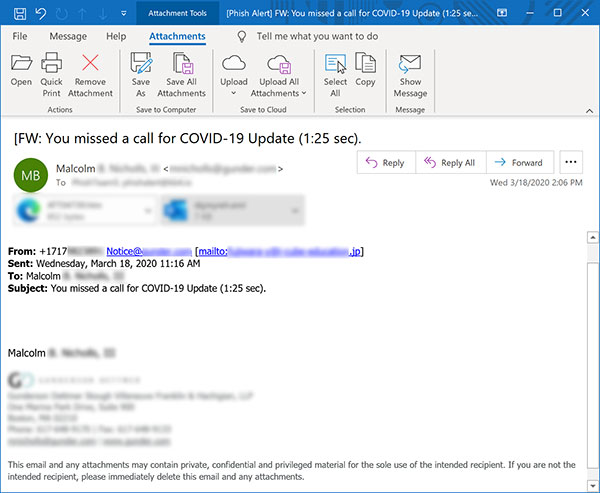Quick Print the attachment
The image size is (600, 493).
[x=51, y=75]
